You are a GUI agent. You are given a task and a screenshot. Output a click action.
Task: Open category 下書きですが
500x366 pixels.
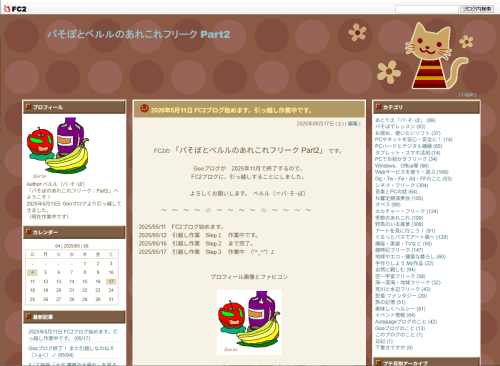click(394, 348)
